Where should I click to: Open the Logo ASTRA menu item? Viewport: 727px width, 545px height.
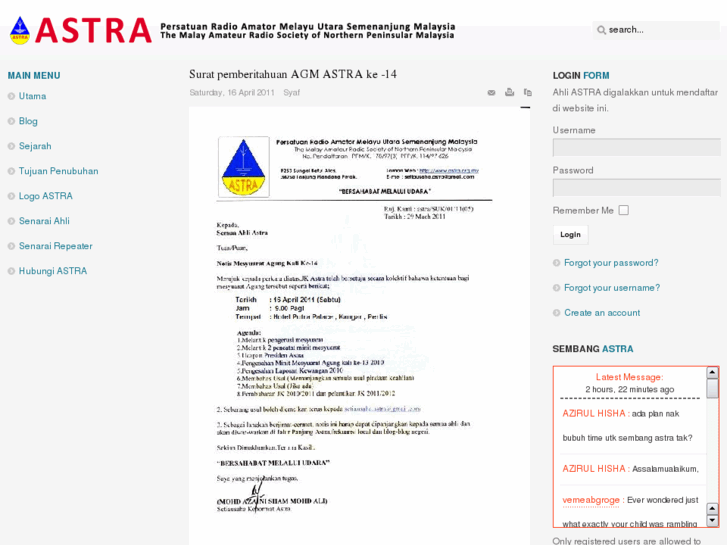point(46,196)
